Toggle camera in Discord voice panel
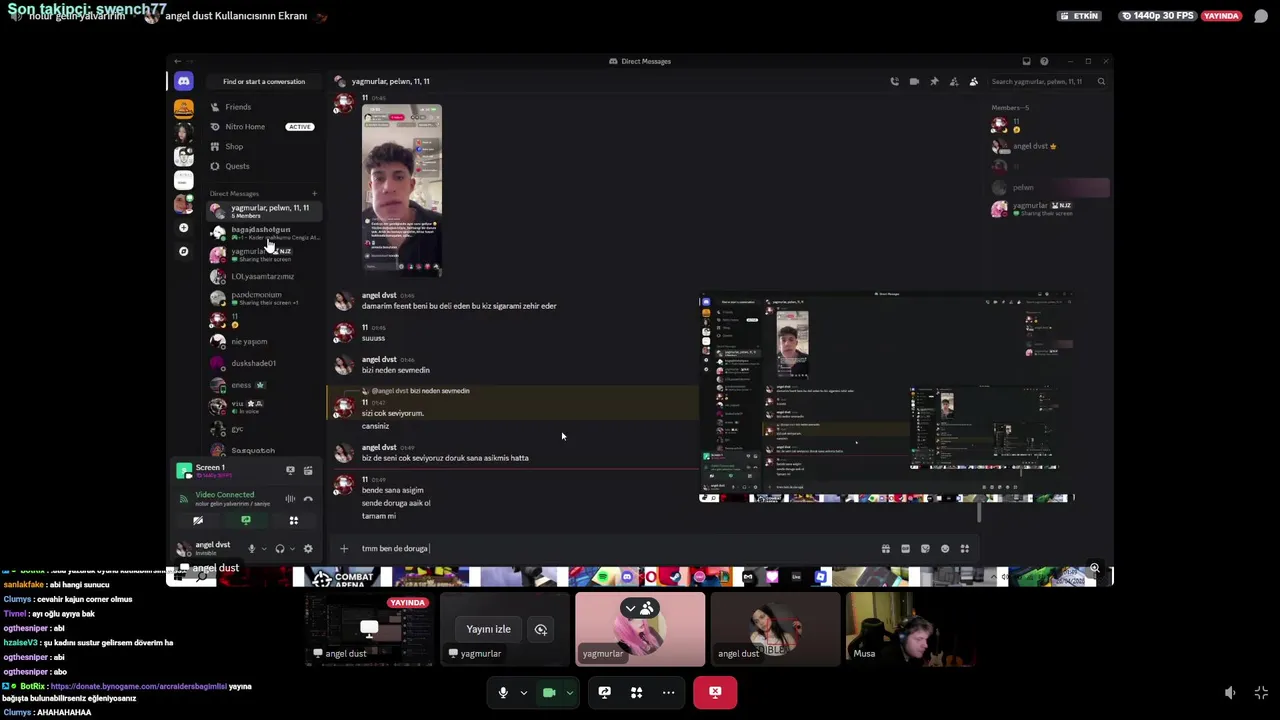The height and width of the screenshot is (720, 1280). (198, 520)
